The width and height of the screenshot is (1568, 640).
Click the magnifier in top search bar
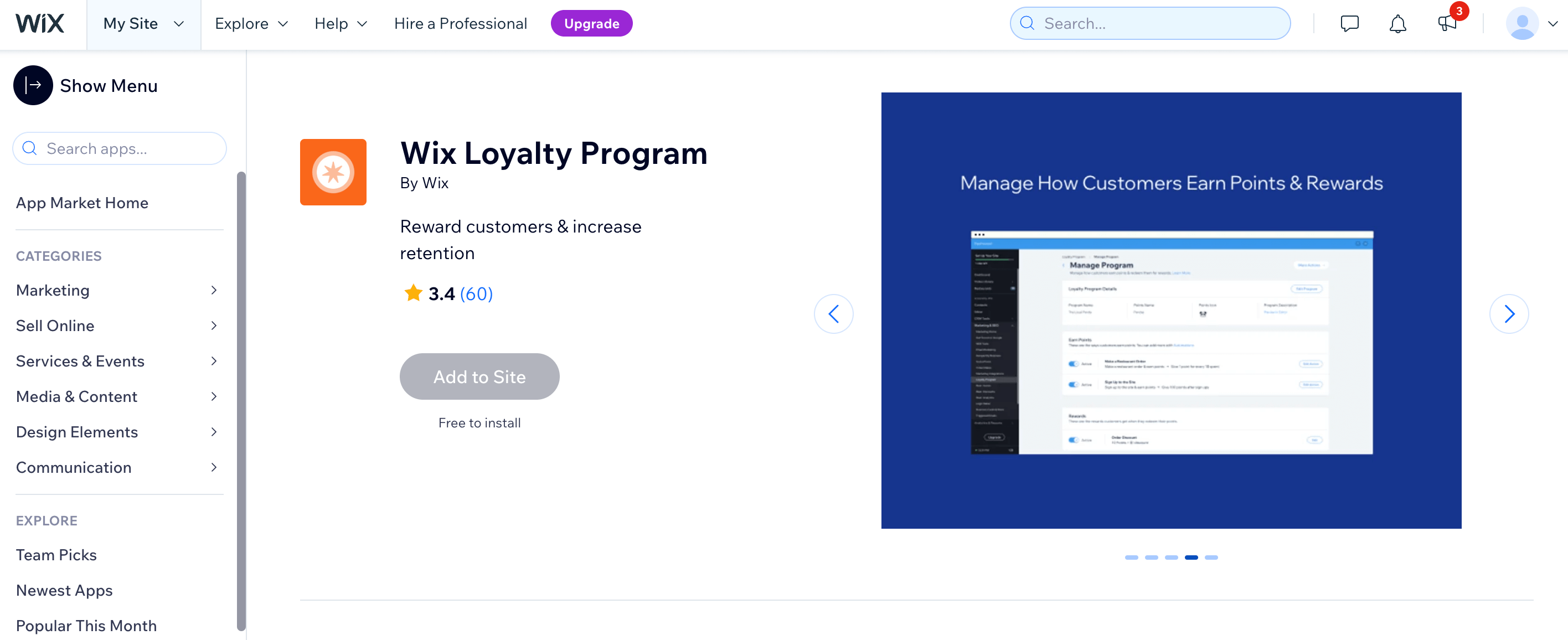(1027, 24)
